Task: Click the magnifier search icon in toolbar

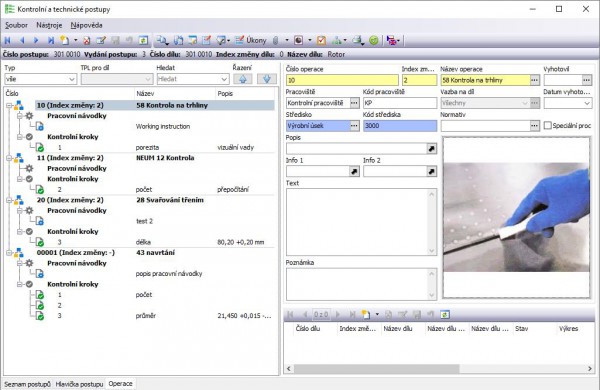Action: (162, 40)
